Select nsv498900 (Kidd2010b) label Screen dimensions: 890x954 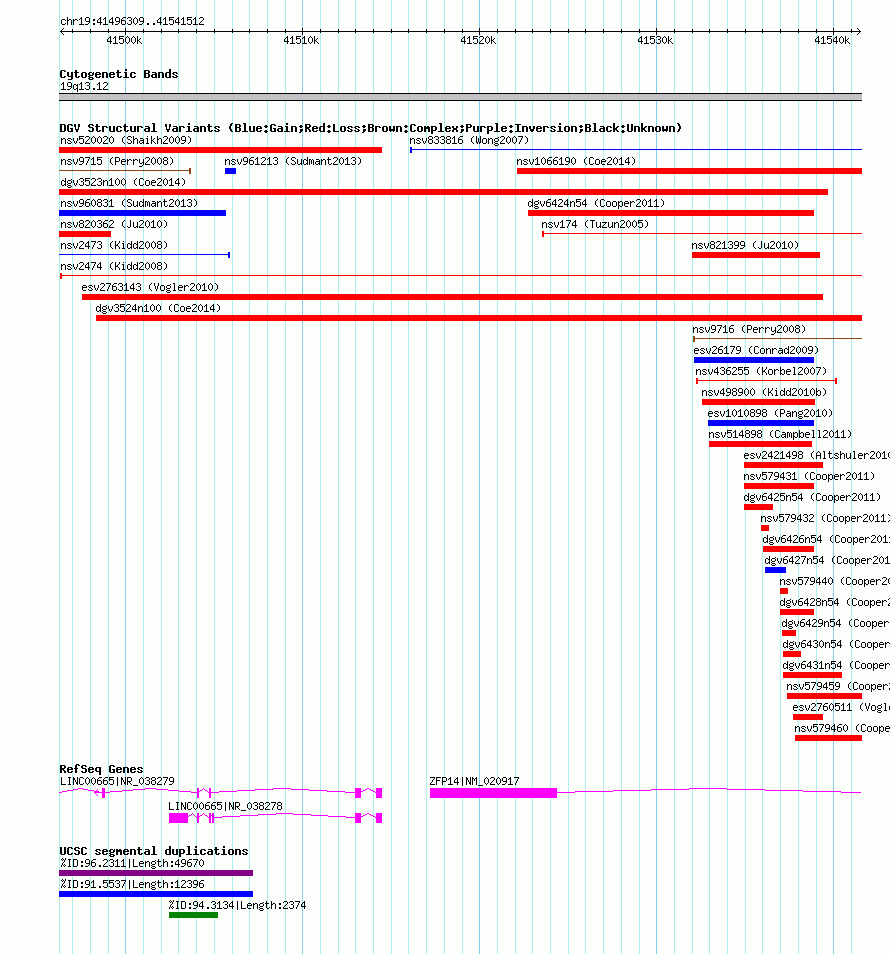pos(763,392)
